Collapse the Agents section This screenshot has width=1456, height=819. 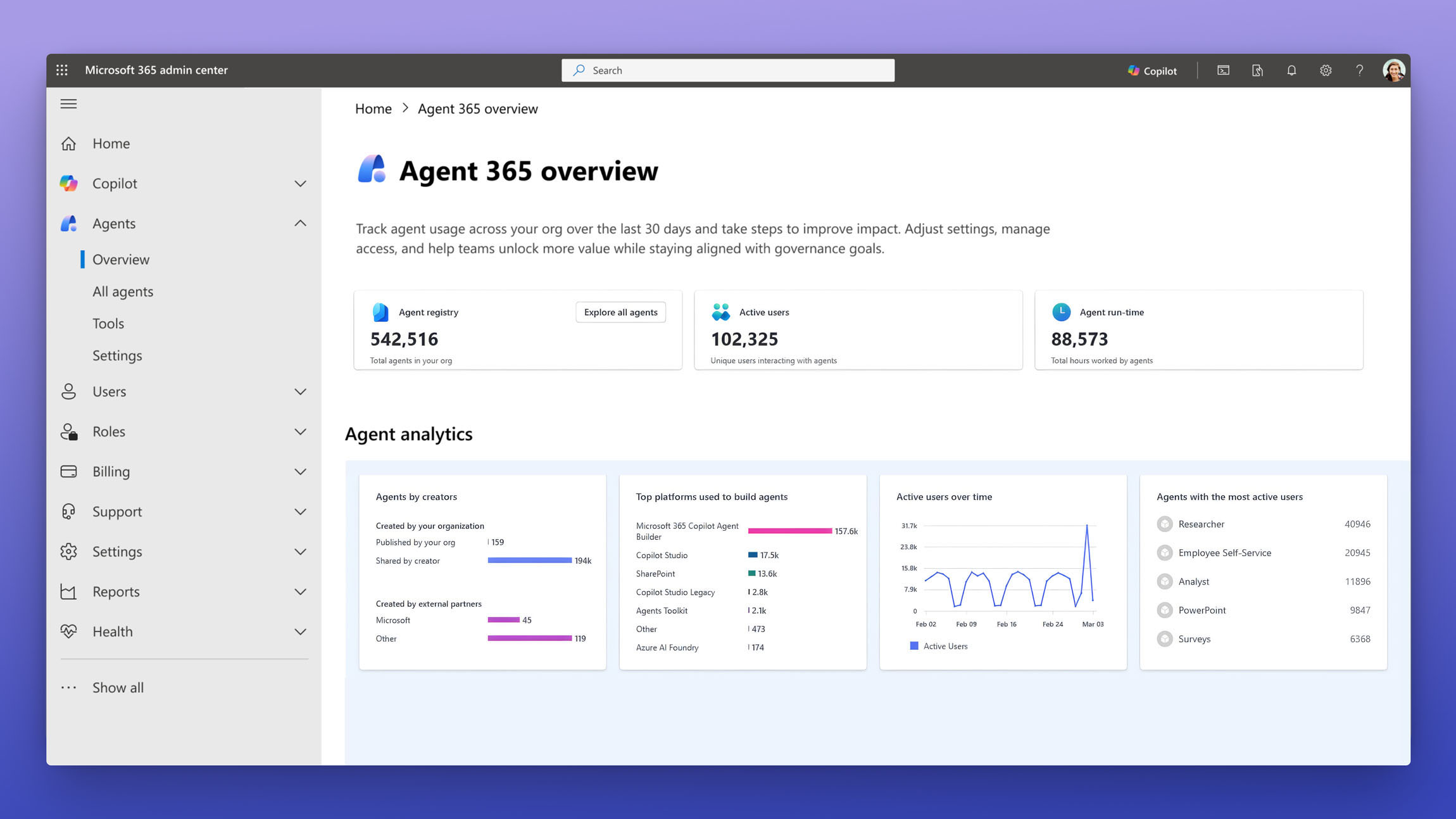[x=300, y=223]
